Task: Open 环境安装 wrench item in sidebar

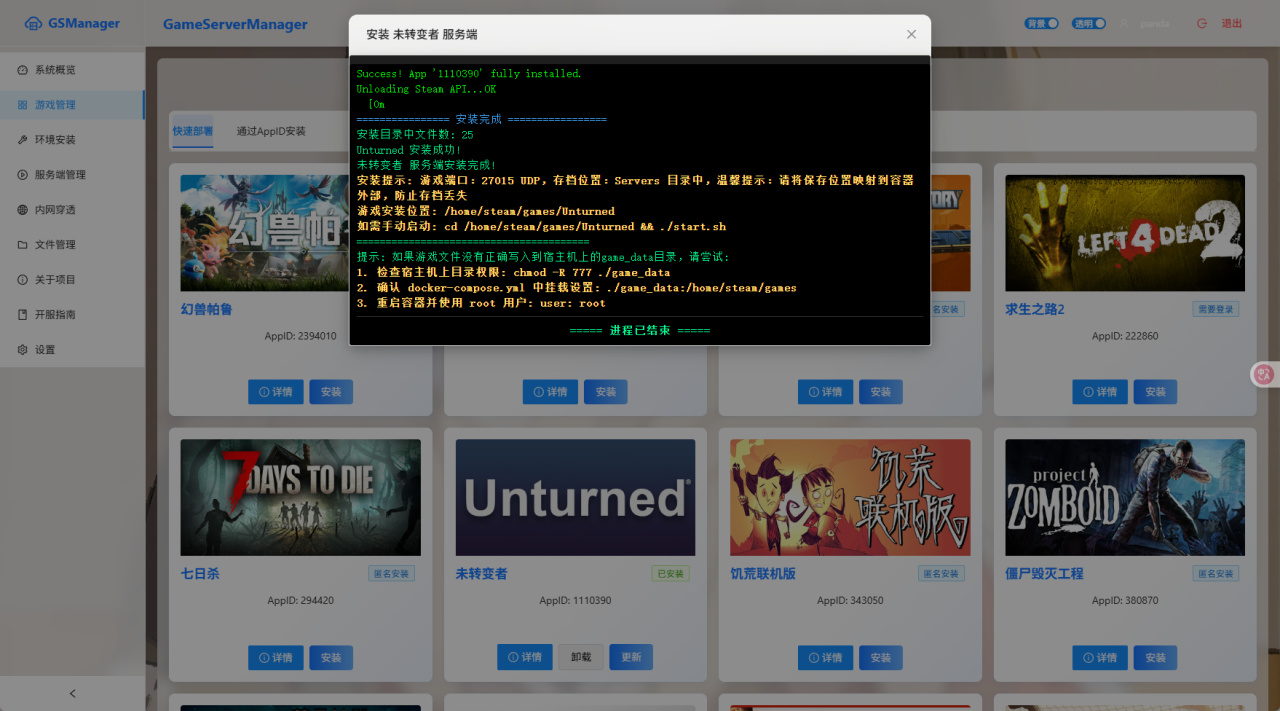Action: click(x=72, y=140)
